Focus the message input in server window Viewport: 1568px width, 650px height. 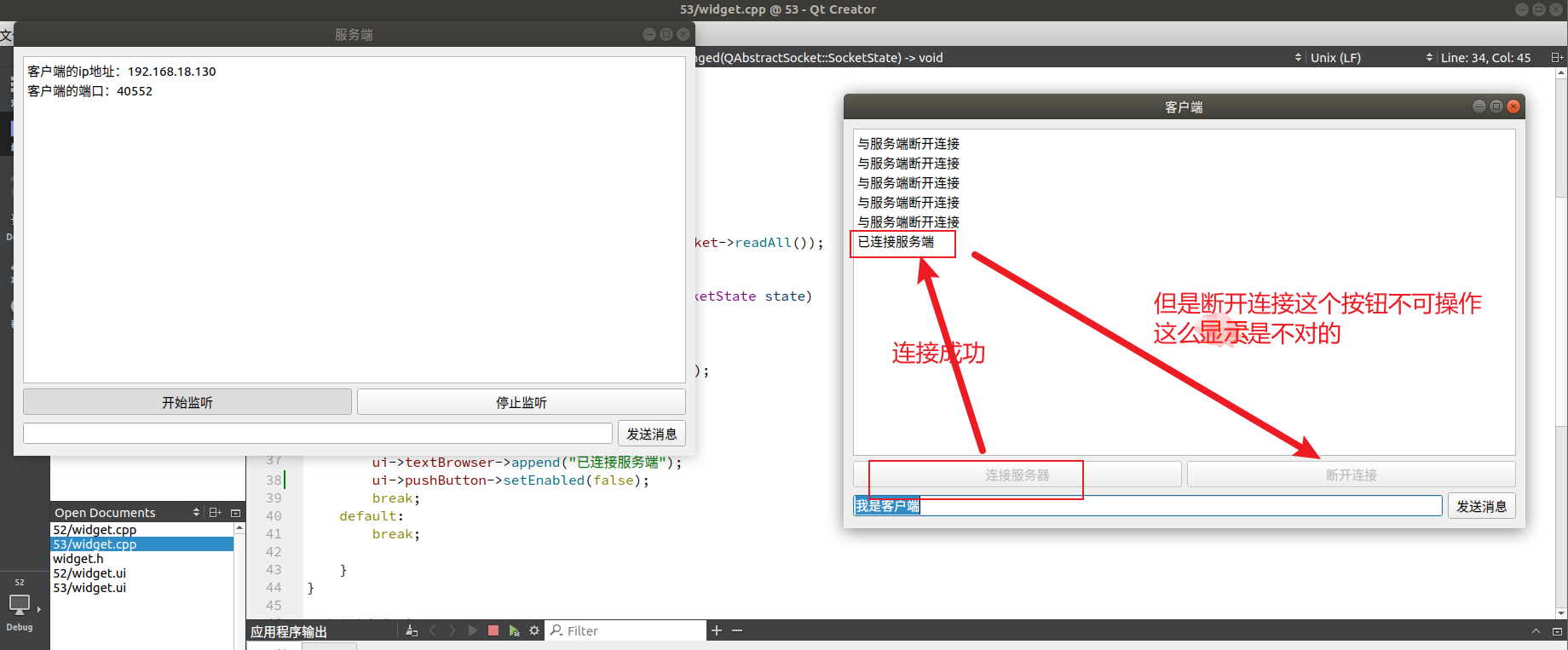click(x=318, y=434)
